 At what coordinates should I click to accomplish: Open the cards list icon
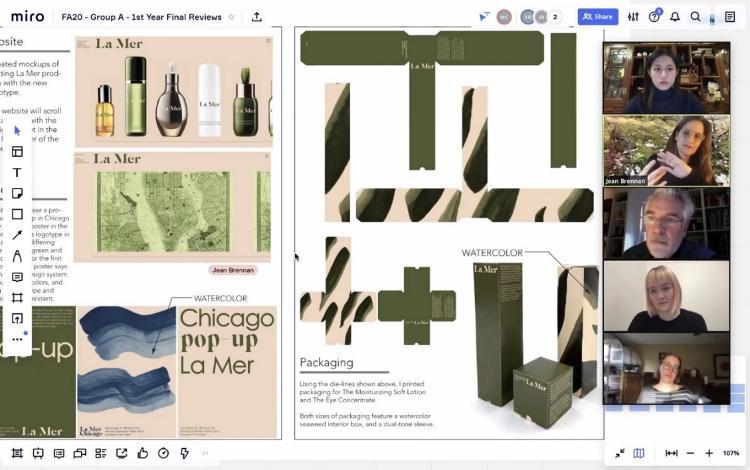(101, 453)
